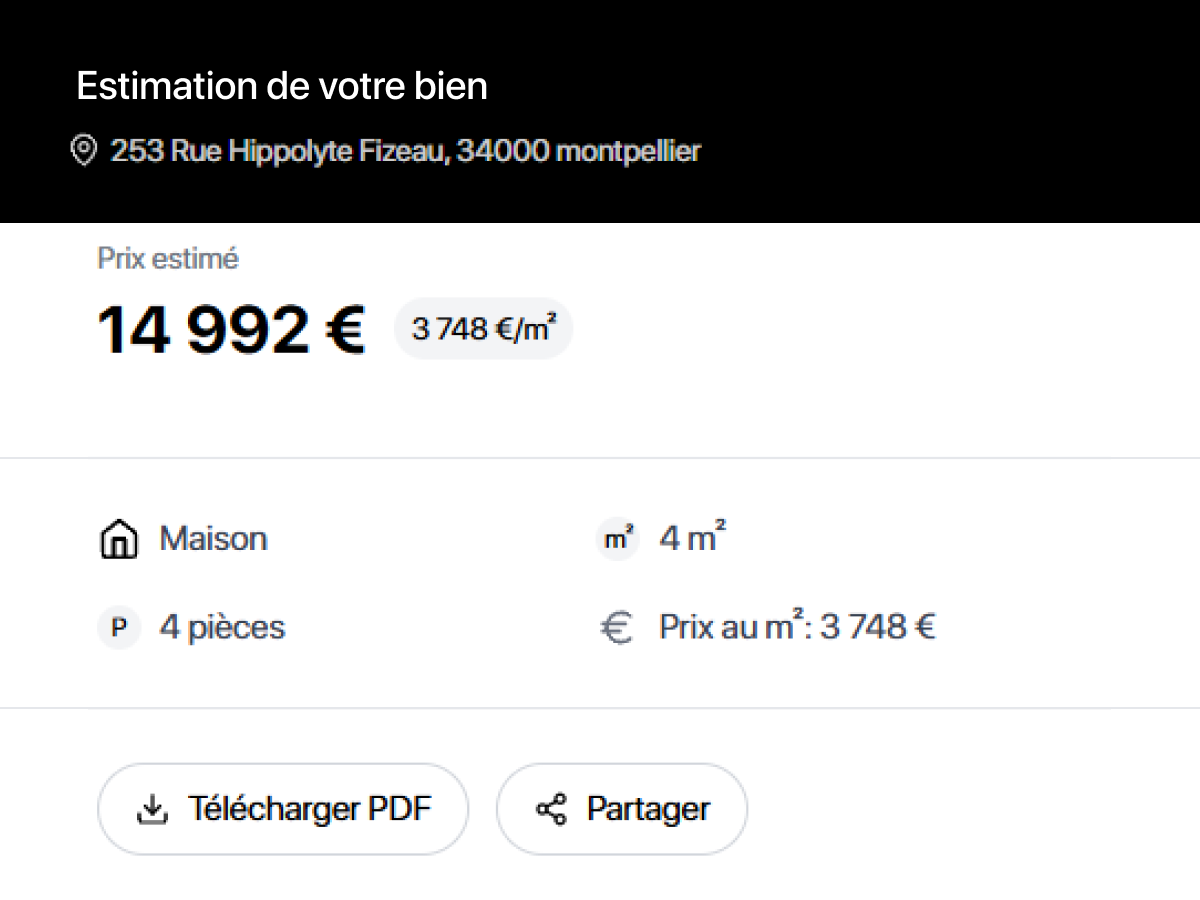Click the location pin icon beside the address
The height and width of the screenshot is (900, 1200).
pos(83,150)
